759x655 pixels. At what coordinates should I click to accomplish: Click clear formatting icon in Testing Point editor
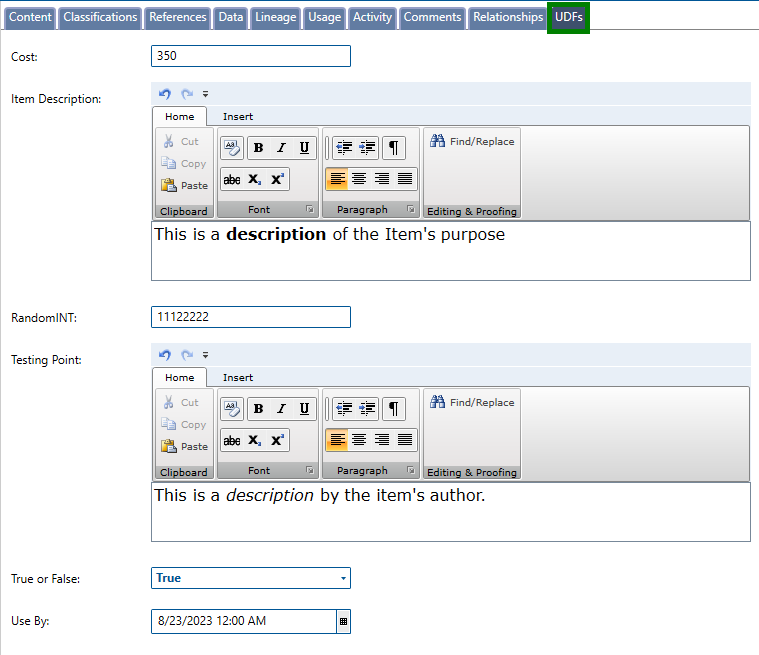(232, 409)
